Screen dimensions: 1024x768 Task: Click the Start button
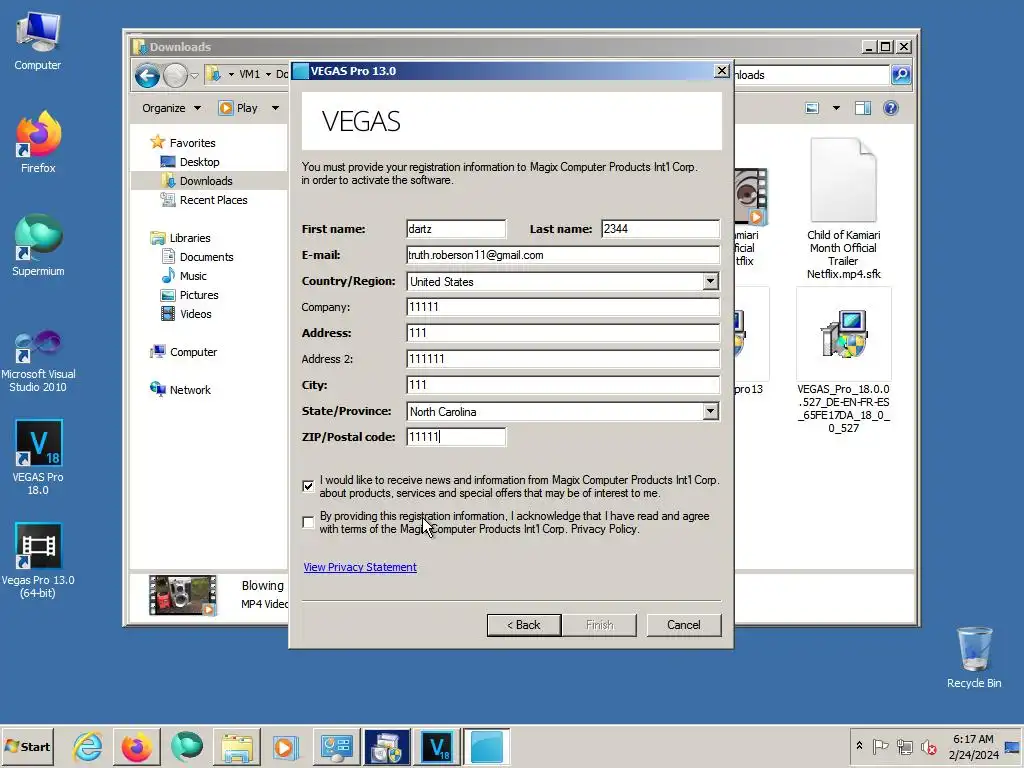[28, 746]
